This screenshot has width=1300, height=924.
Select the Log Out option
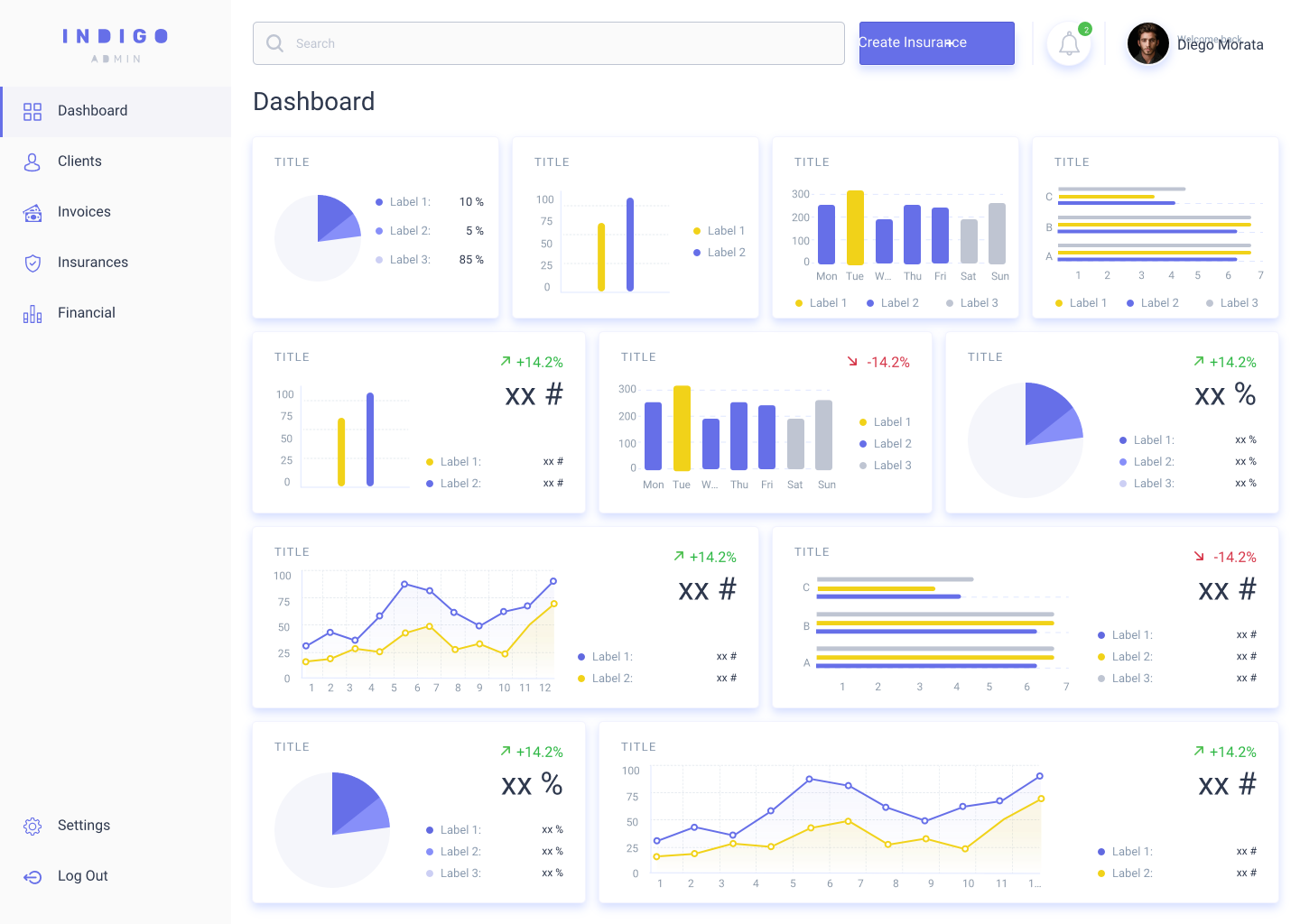tap(116, 877)
